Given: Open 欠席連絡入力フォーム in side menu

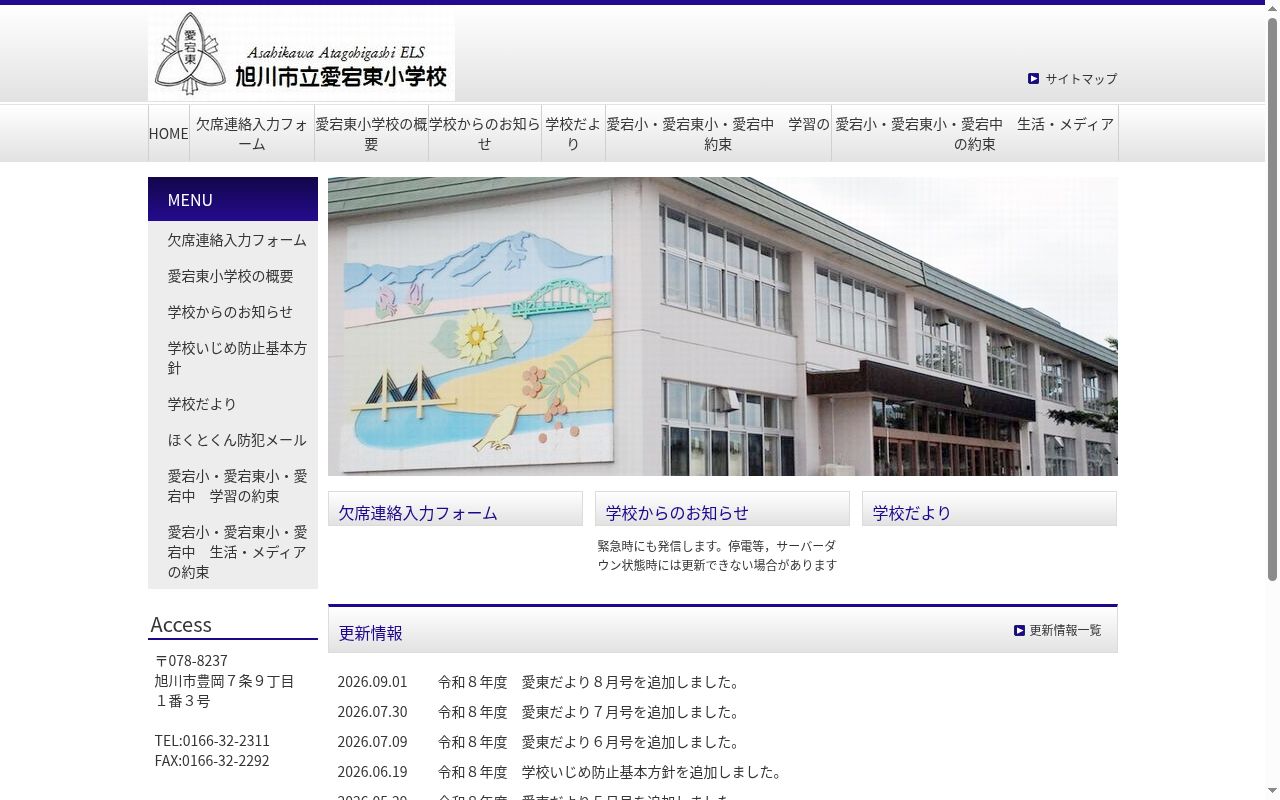Looking at the screenshot, I should 237,240.
